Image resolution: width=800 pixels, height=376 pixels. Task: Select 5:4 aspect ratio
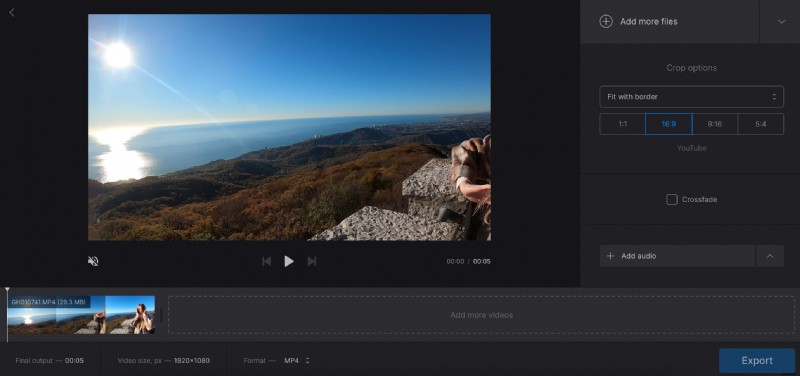[x=761, y=124]
